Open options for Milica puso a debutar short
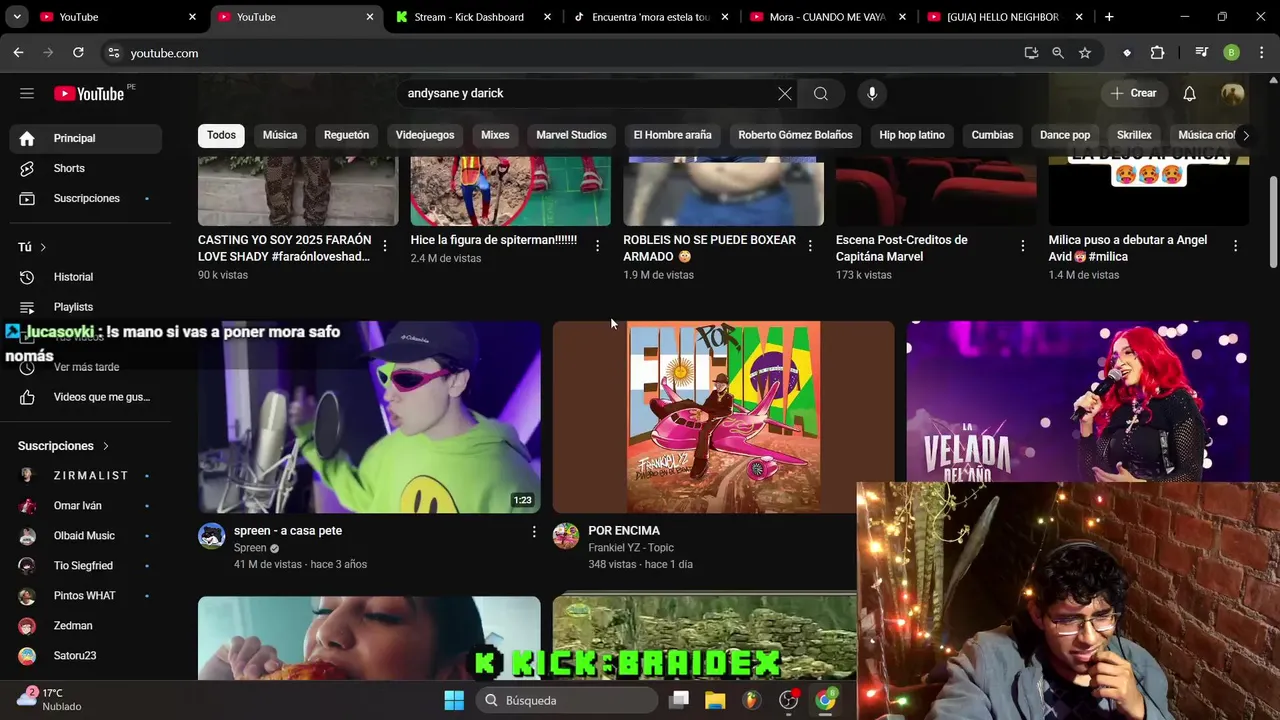 tap(1236, 246)
